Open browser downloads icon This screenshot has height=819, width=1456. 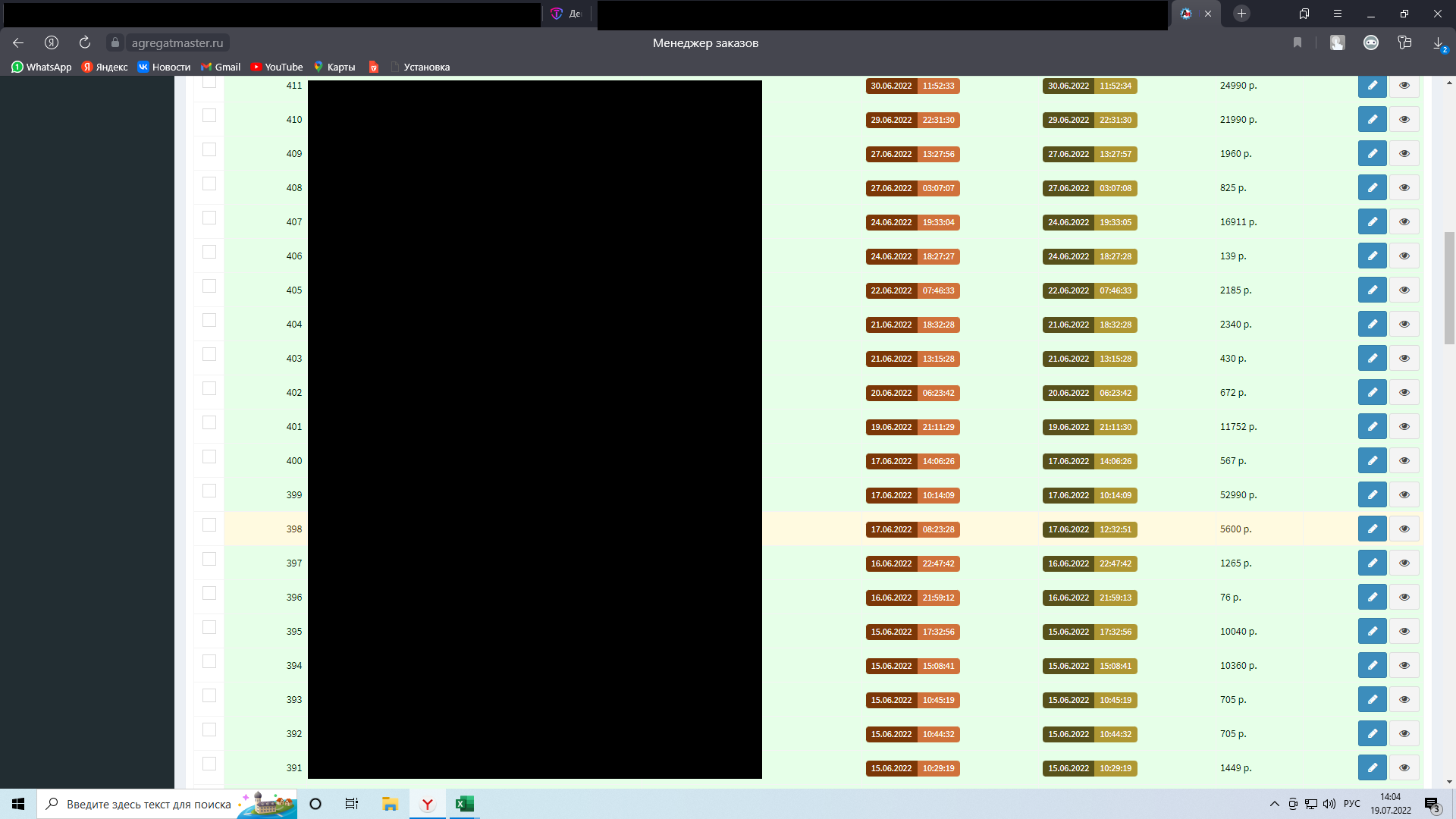tap(1438, 42)
